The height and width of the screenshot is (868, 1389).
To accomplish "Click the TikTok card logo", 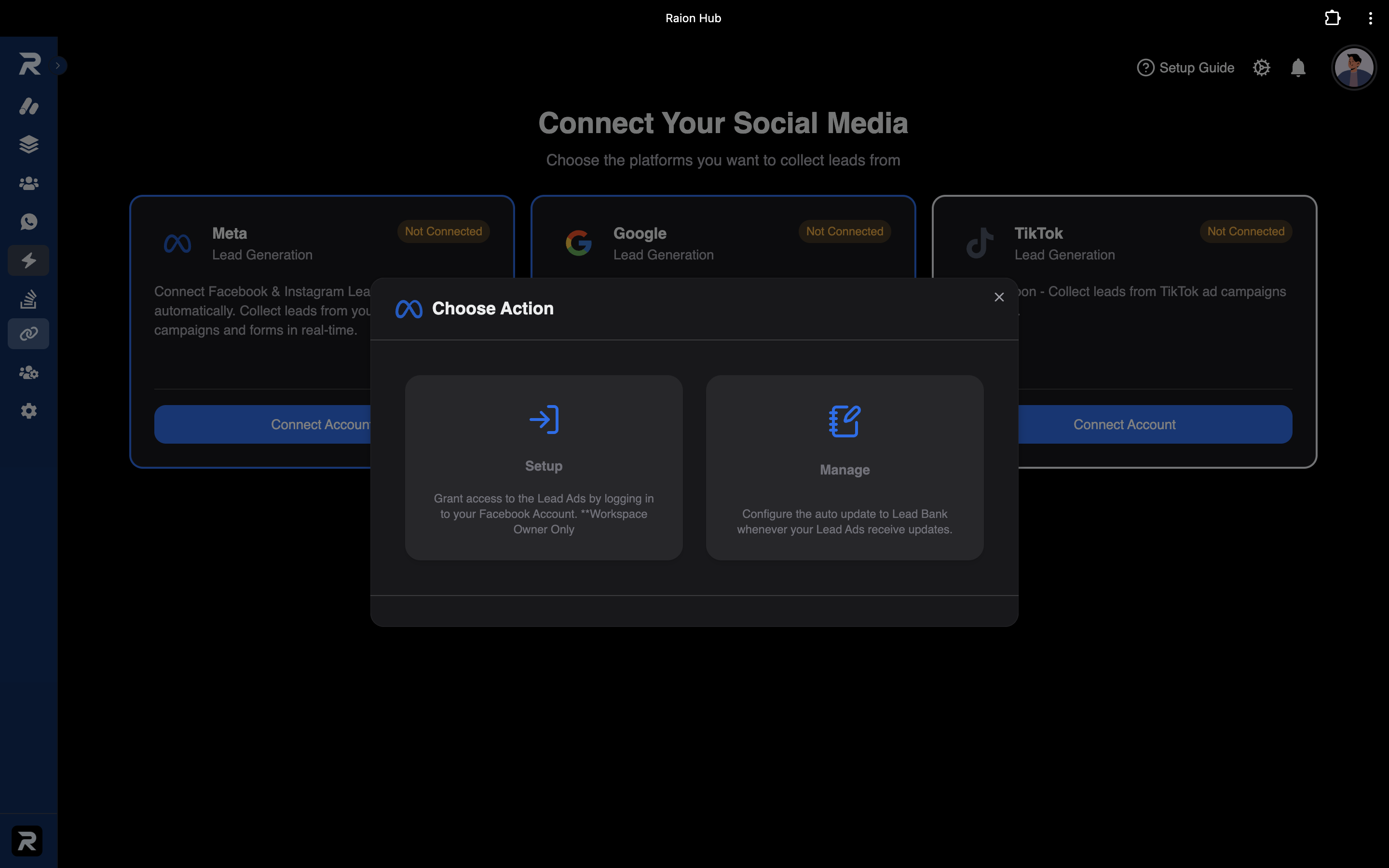I will click(980, 244).
